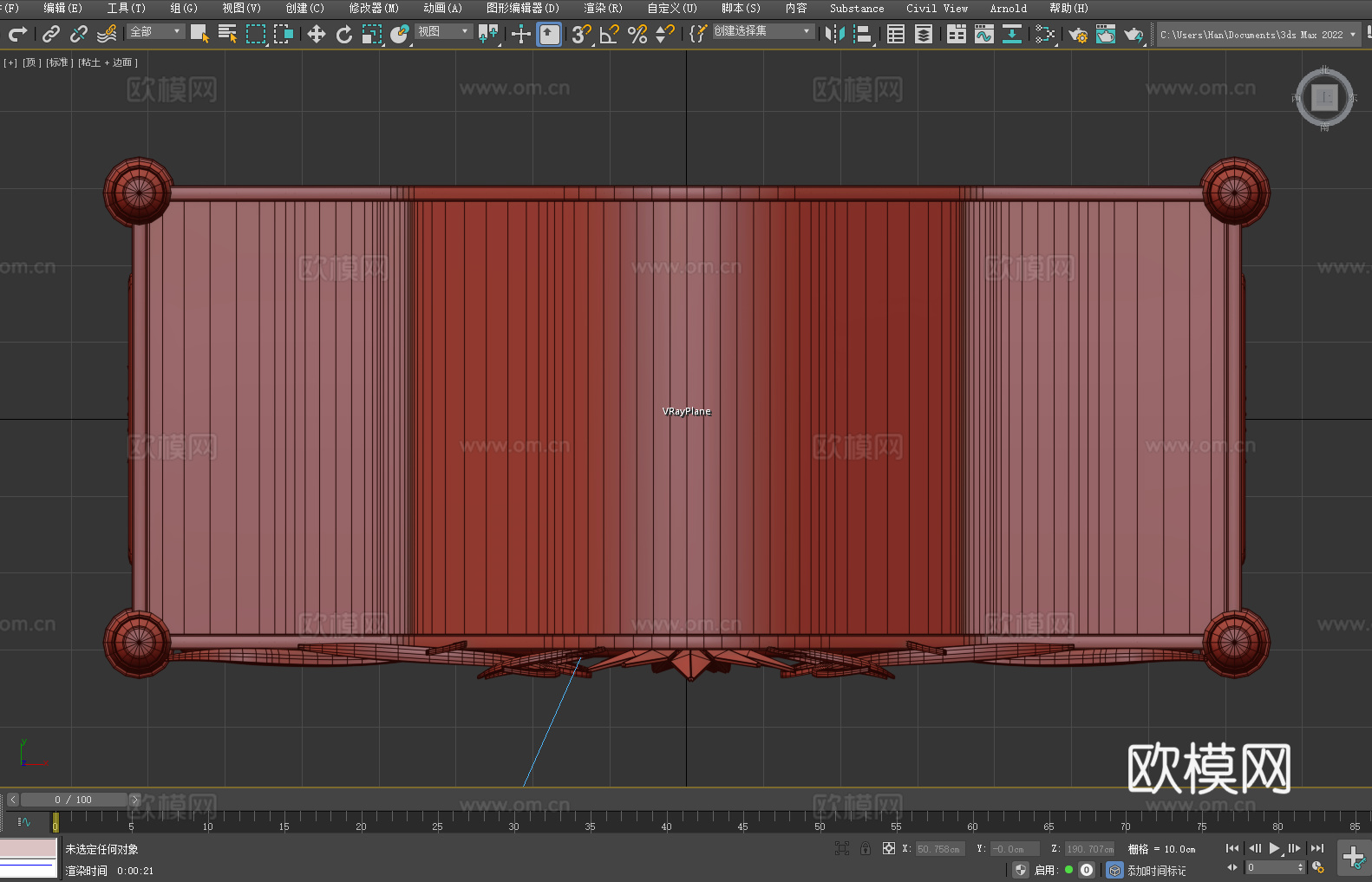This screenshot has width=1372, height=882.
Task: Select the Bind to Space Warp tool
Action: click(107, 34)
